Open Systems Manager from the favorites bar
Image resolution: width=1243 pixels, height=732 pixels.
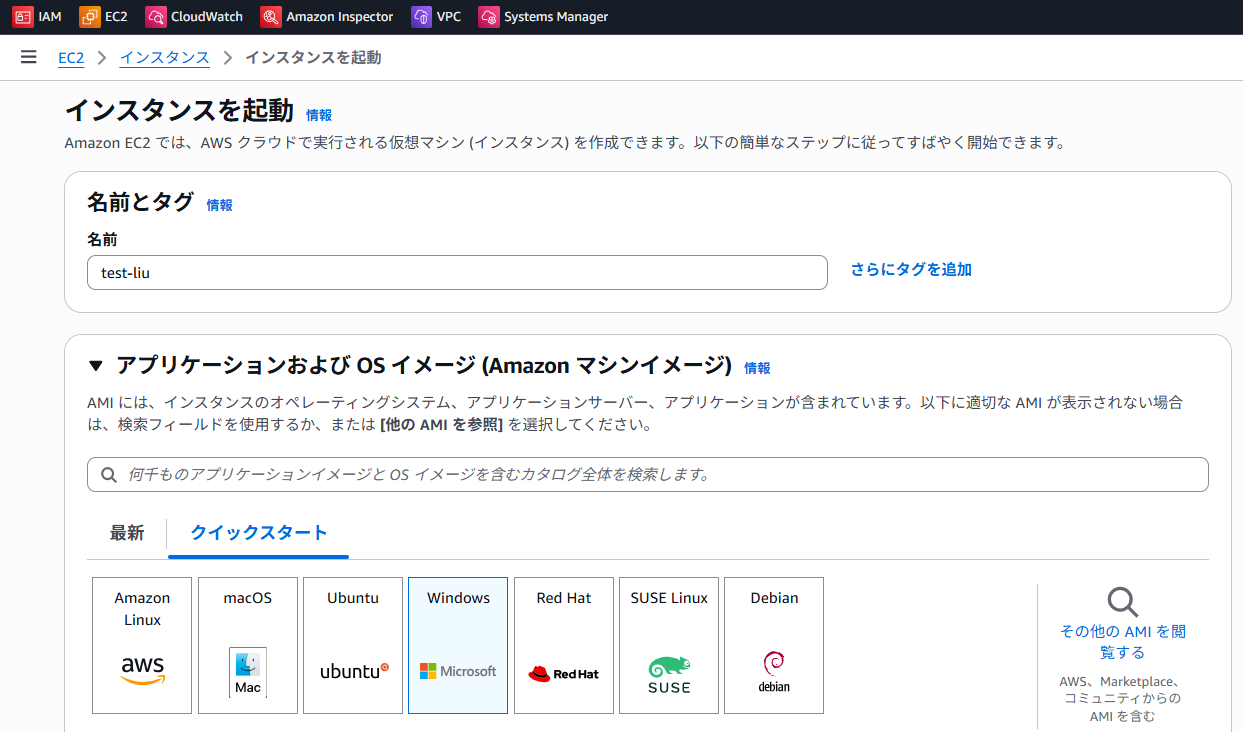tap(543, 16)
